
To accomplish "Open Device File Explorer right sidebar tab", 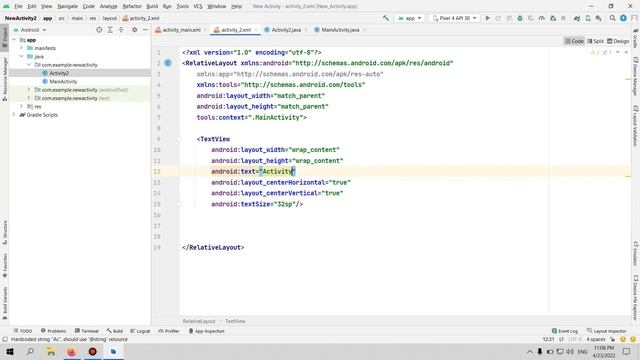I will tap(636, 297).
